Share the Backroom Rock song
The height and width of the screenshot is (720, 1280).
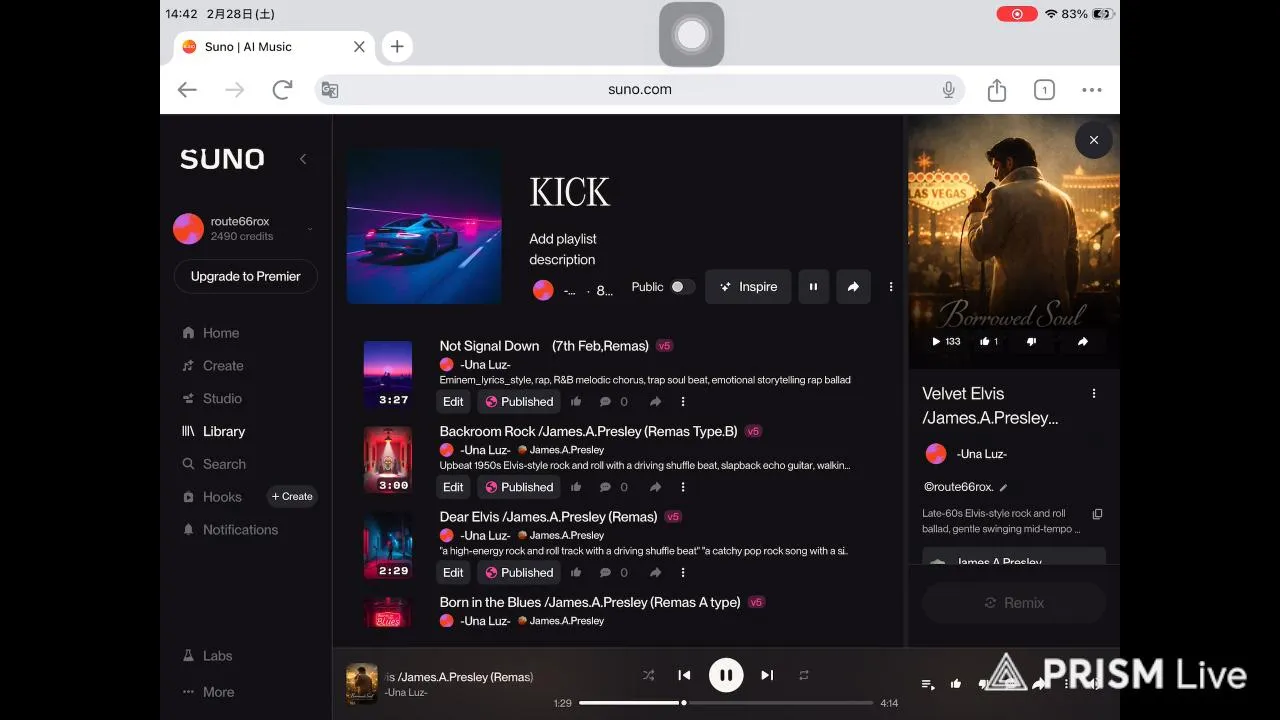(x=655, y=487)
